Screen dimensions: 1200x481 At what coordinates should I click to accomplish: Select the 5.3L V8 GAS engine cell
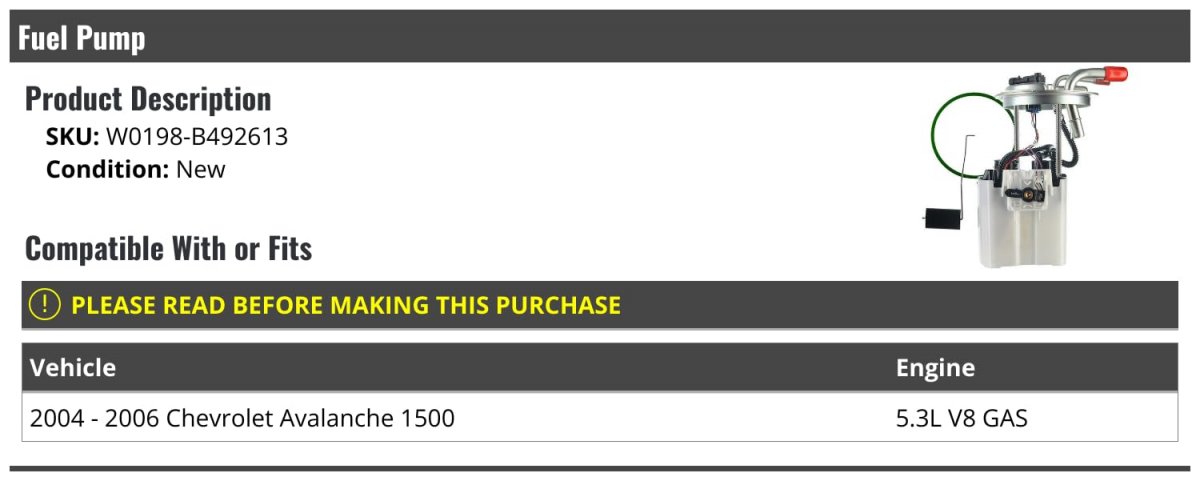tap(961, 418)
